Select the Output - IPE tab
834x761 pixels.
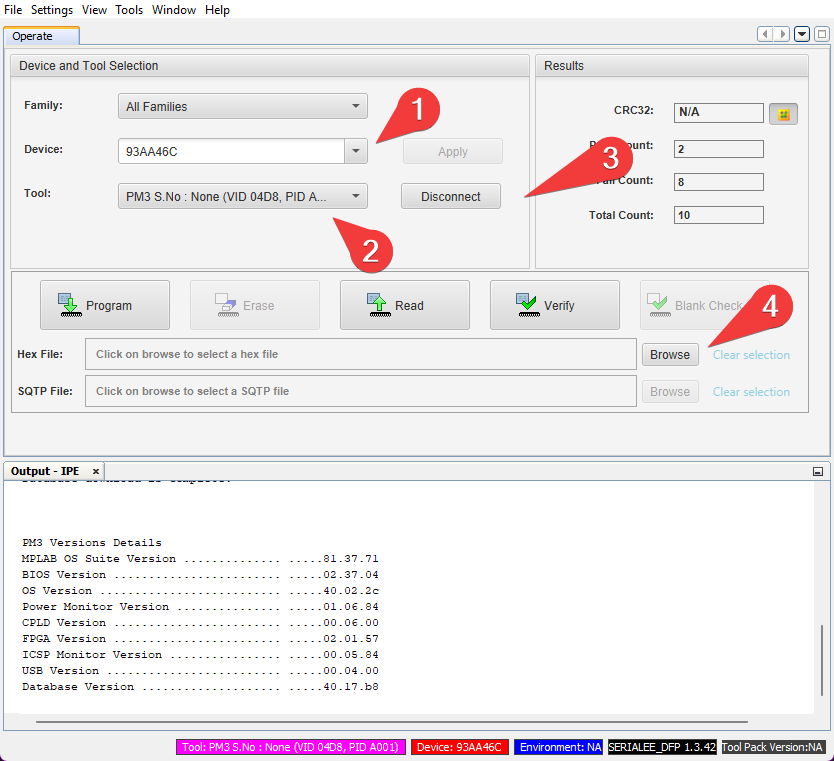click(x=45, y=471)
